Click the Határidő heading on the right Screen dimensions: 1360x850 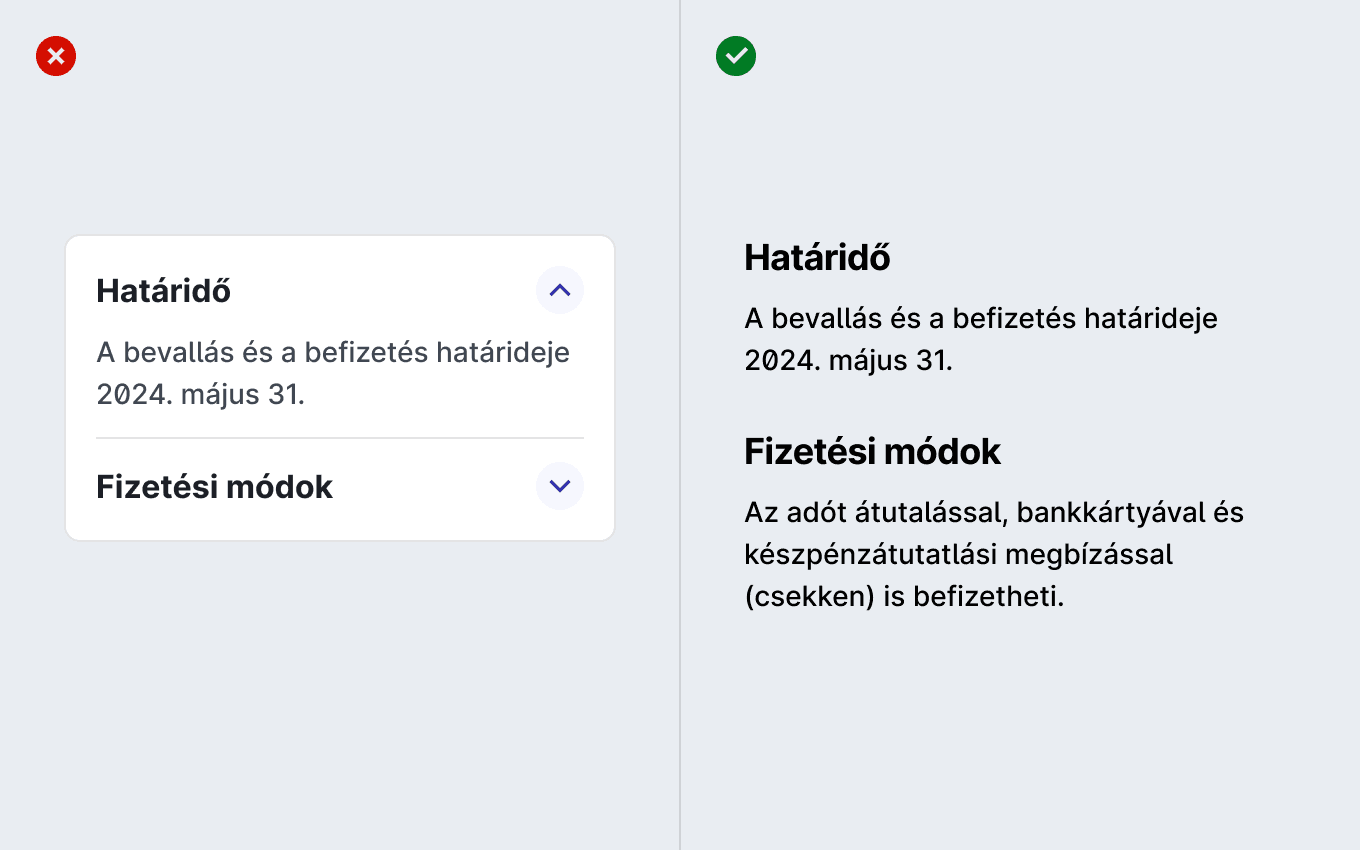tap(817, 258)
